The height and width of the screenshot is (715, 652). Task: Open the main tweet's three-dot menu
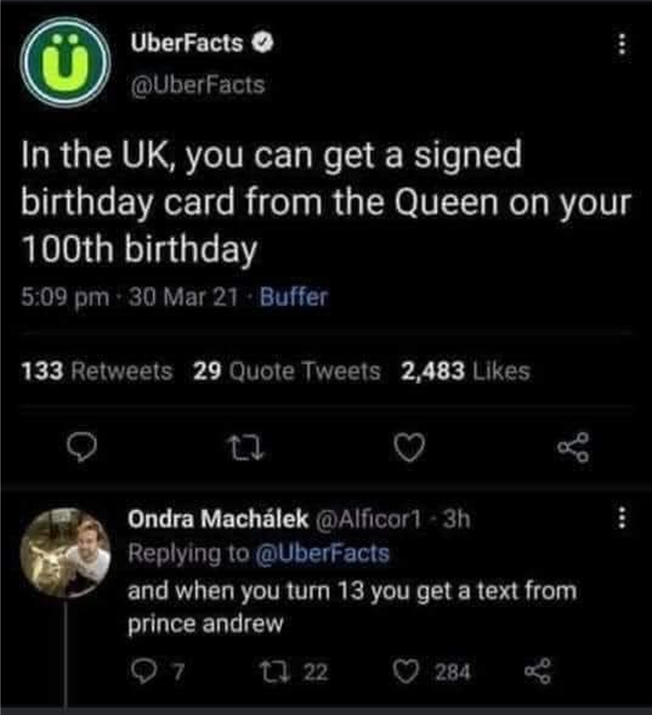pos(622,45)
